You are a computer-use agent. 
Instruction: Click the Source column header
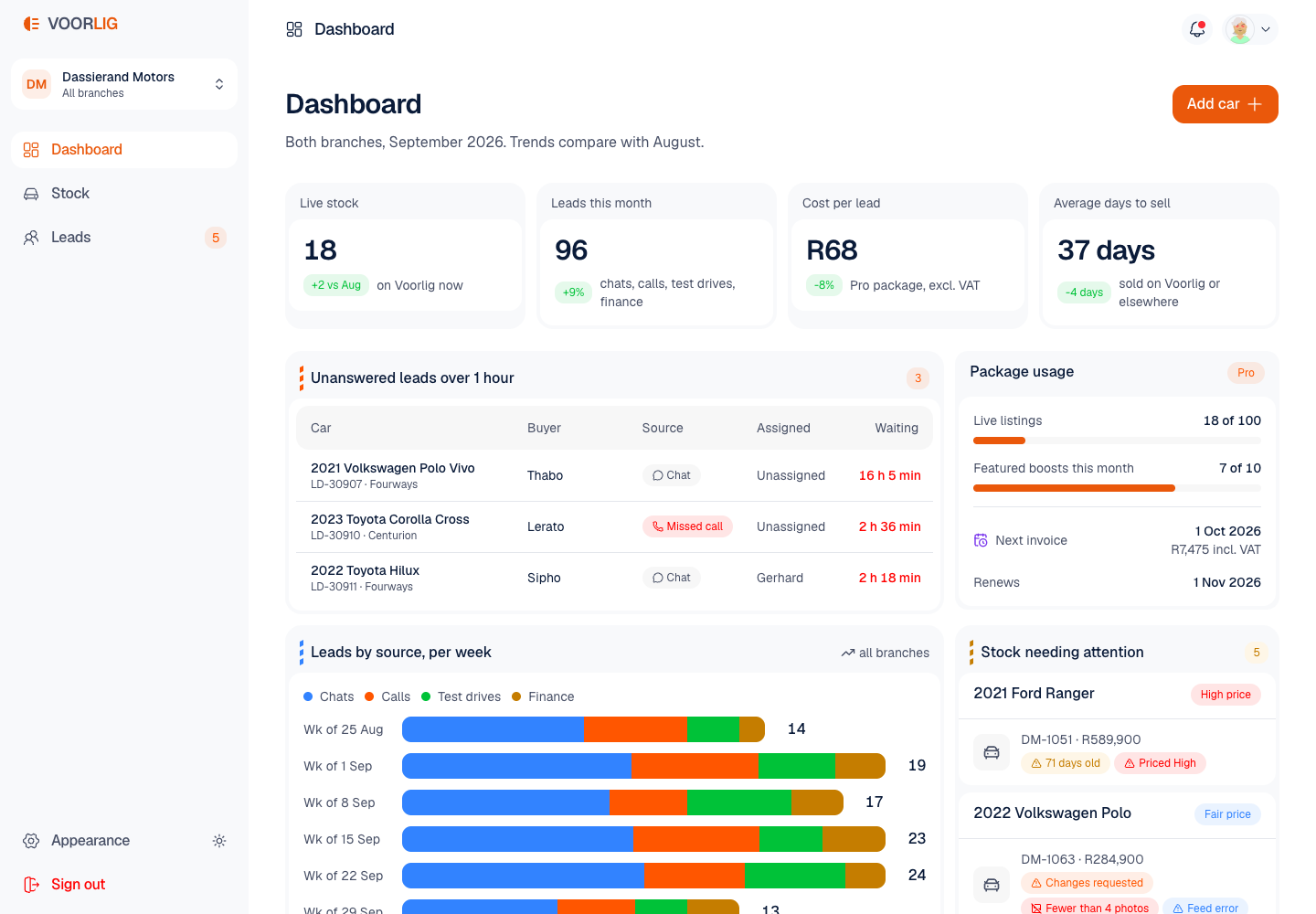[663, 428]
